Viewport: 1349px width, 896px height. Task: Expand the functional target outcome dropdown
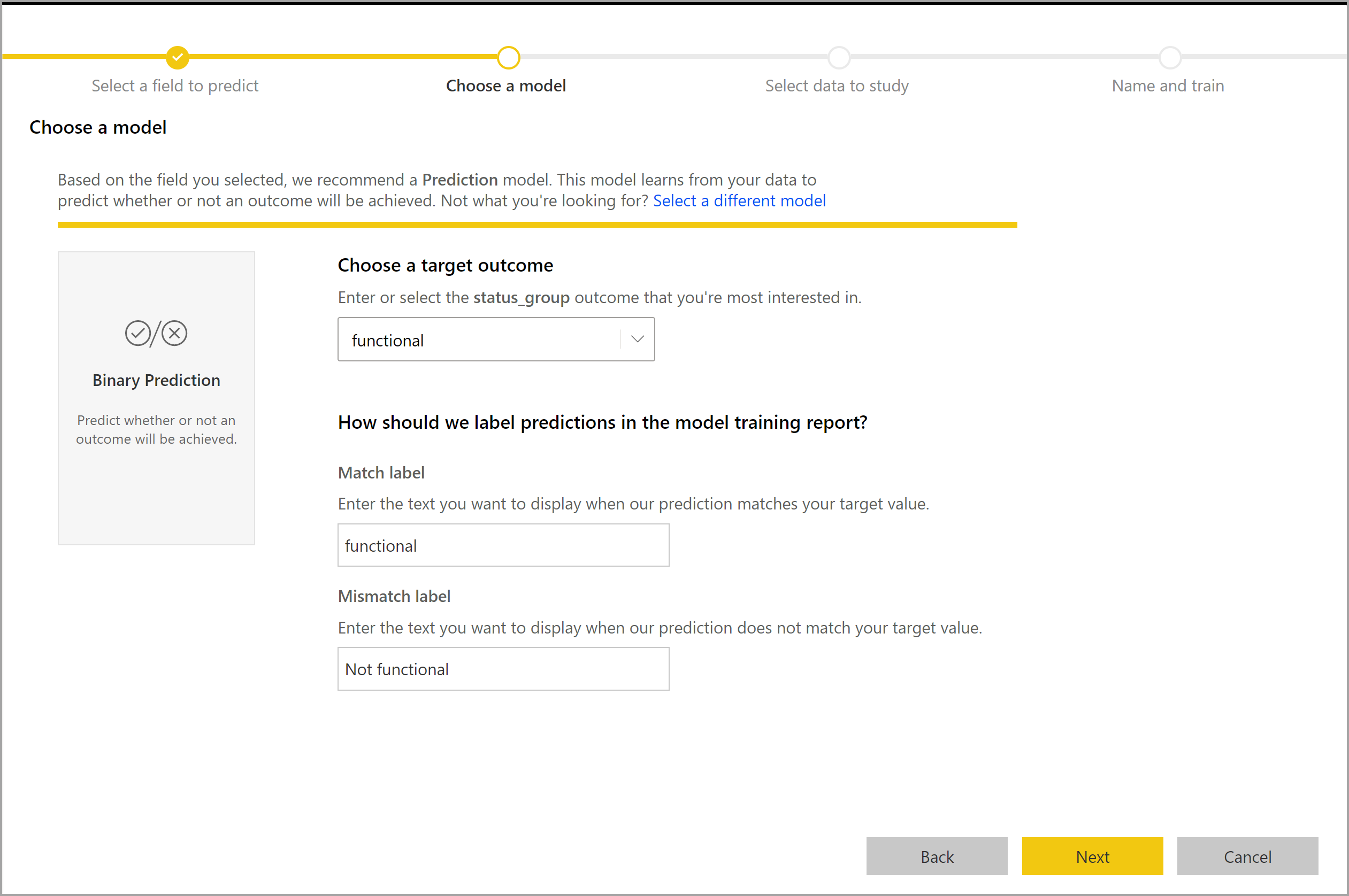[638, 339]
